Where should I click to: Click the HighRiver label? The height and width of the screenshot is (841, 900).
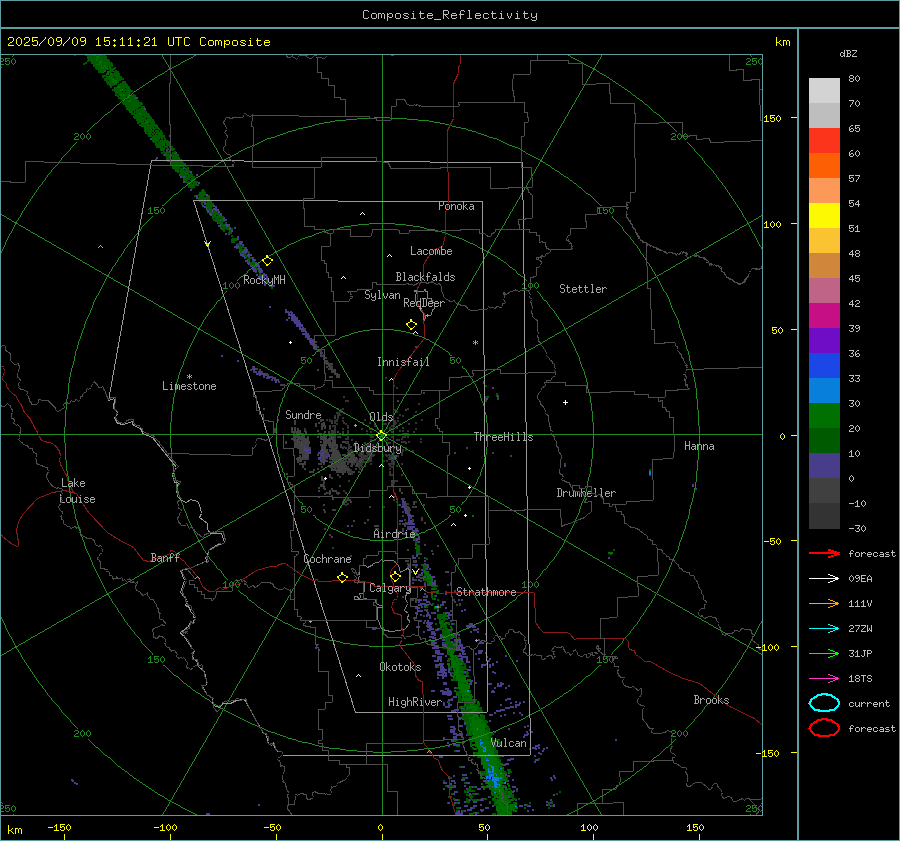coord(415,702)
